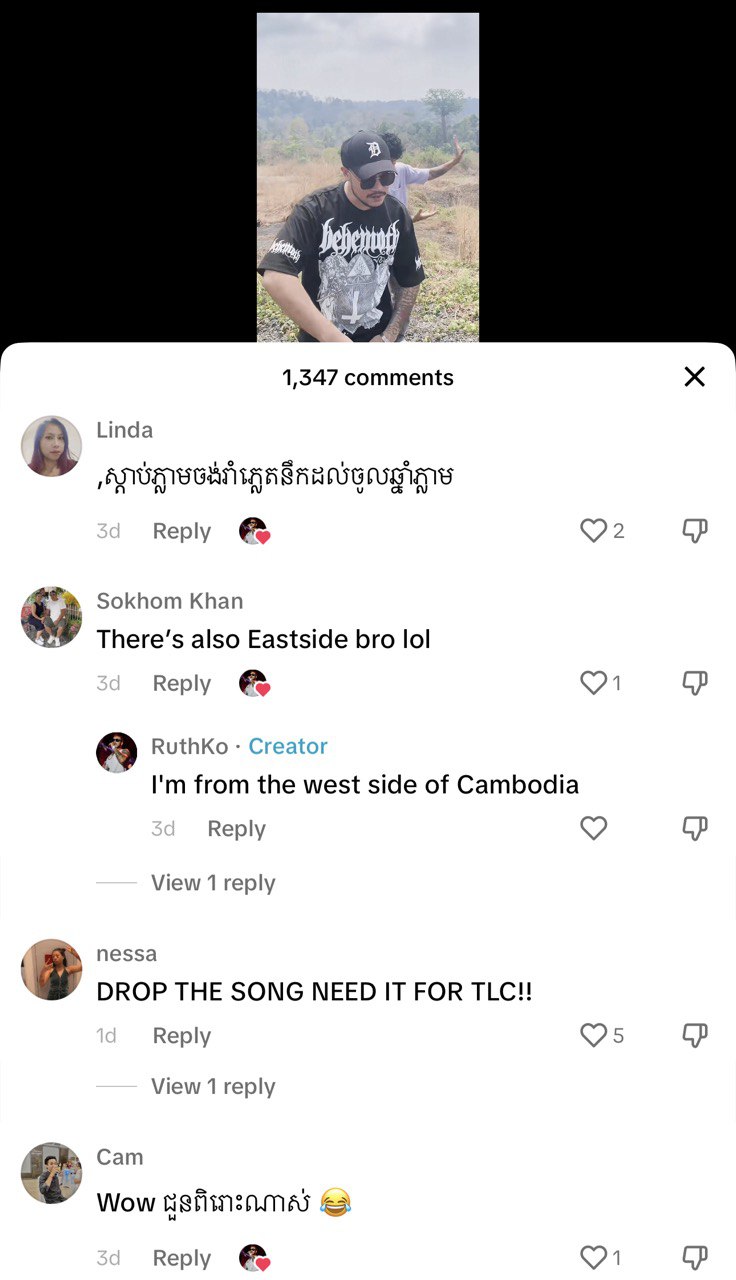
Task: Like Cam's Wow comment
Action: pyautogui.click(x=594, y=1256)
